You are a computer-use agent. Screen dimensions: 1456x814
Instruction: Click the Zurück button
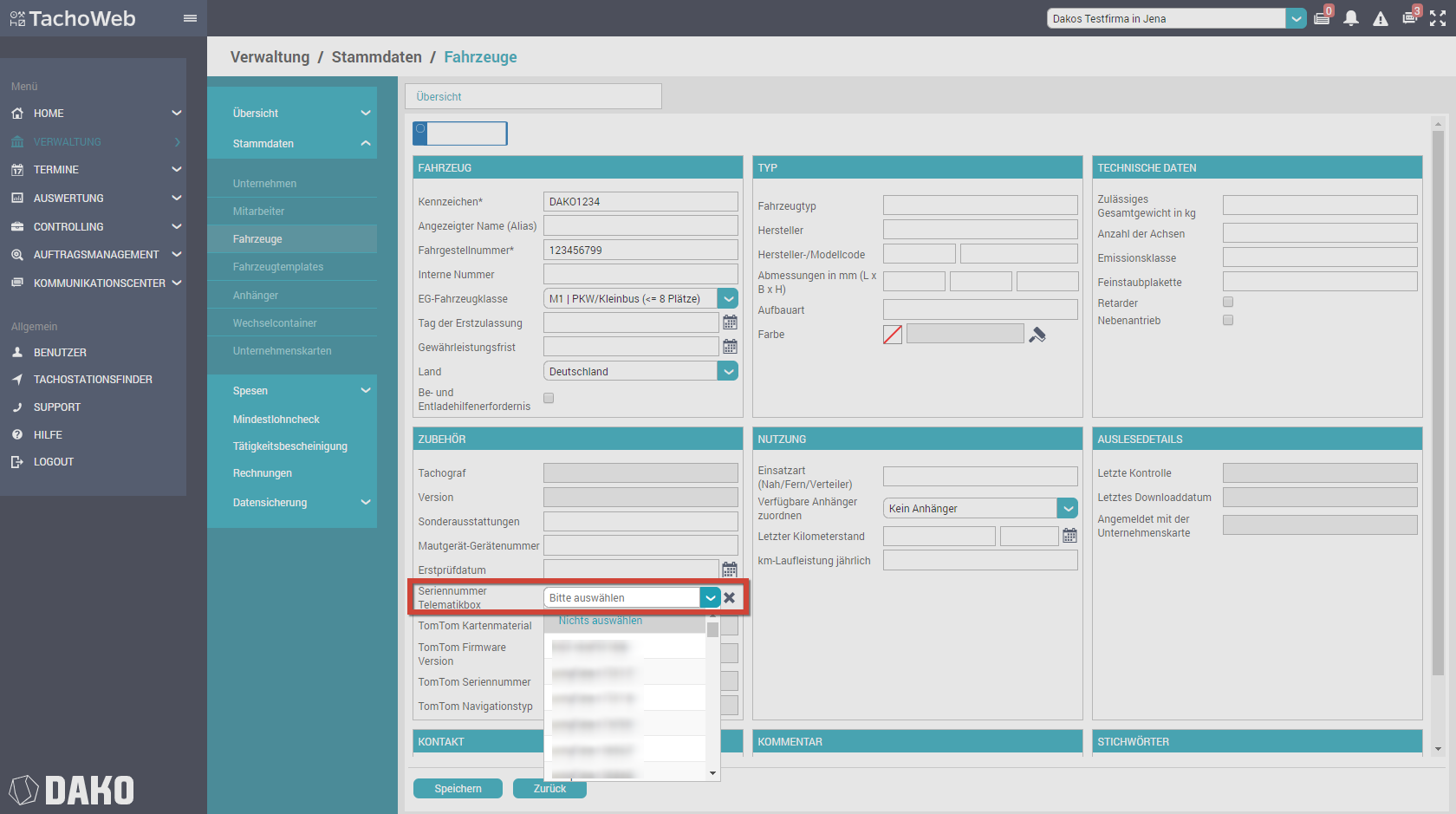point(549,789)
